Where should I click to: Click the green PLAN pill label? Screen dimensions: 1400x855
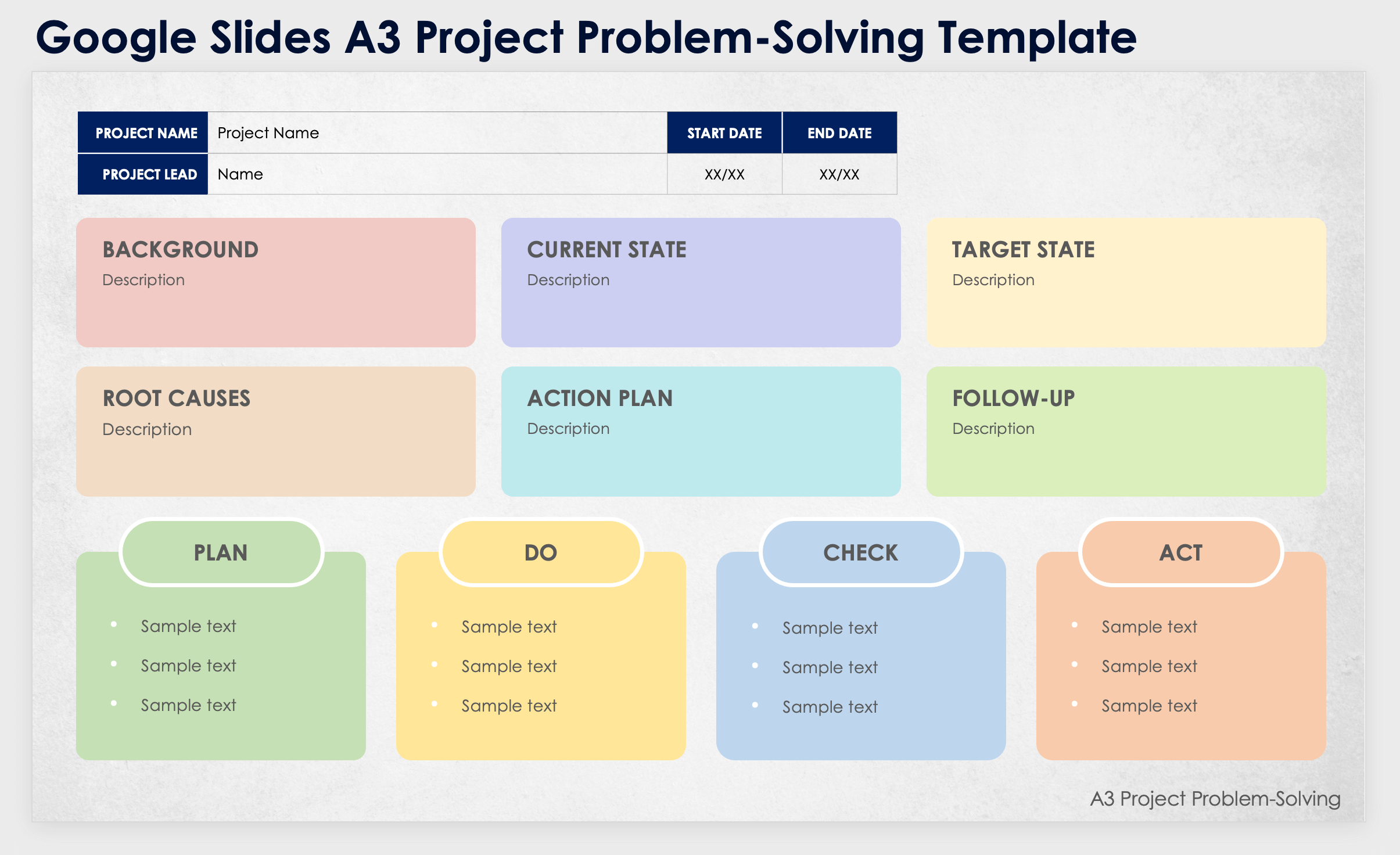(x=221, y=553)
